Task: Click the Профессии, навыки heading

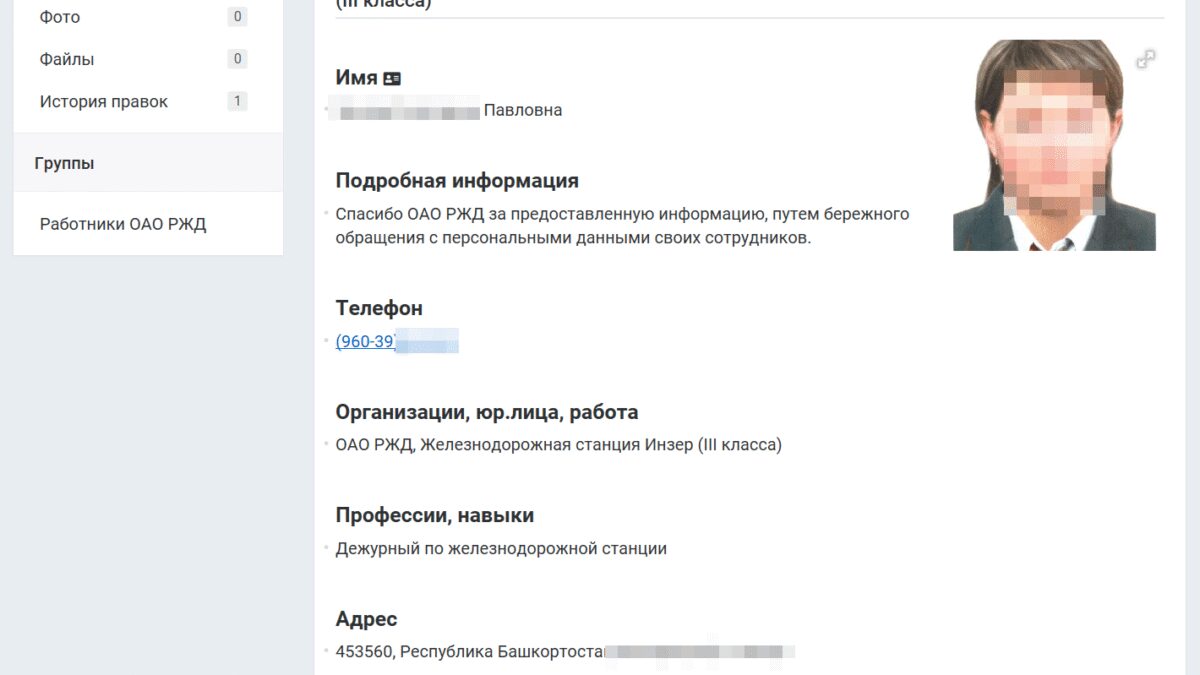Action: coord(435,515)
